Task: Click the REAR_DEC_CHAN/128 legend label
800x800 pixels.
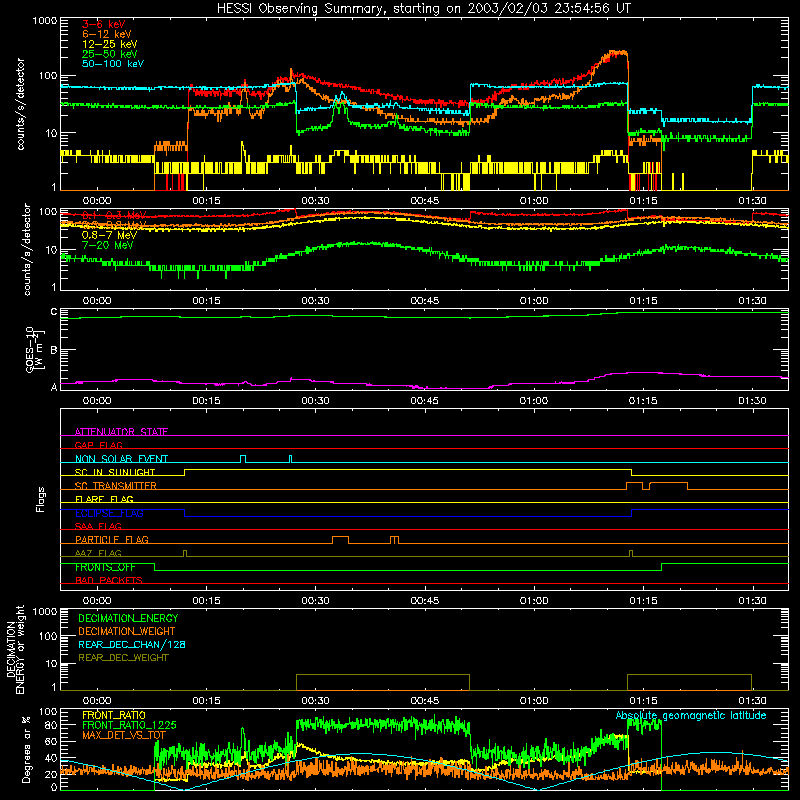Action: coord(132,644)
